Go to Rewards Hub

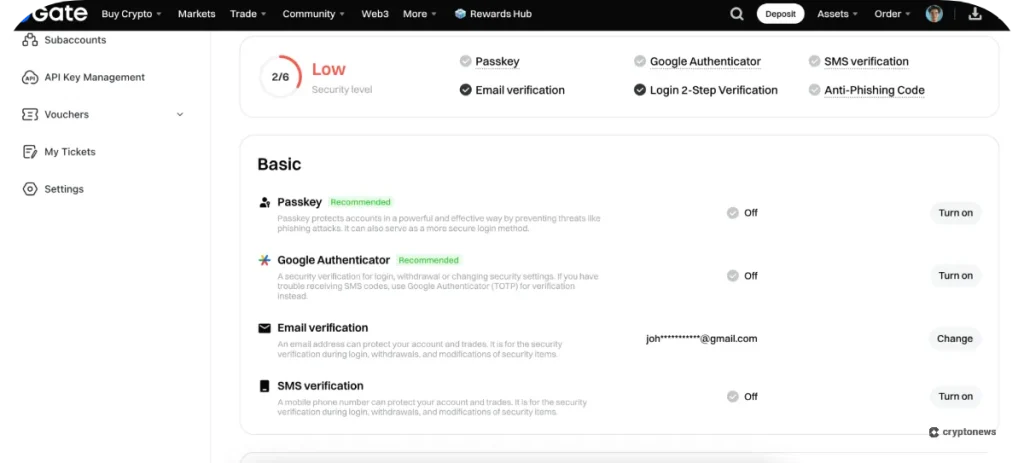click(500, 14)
